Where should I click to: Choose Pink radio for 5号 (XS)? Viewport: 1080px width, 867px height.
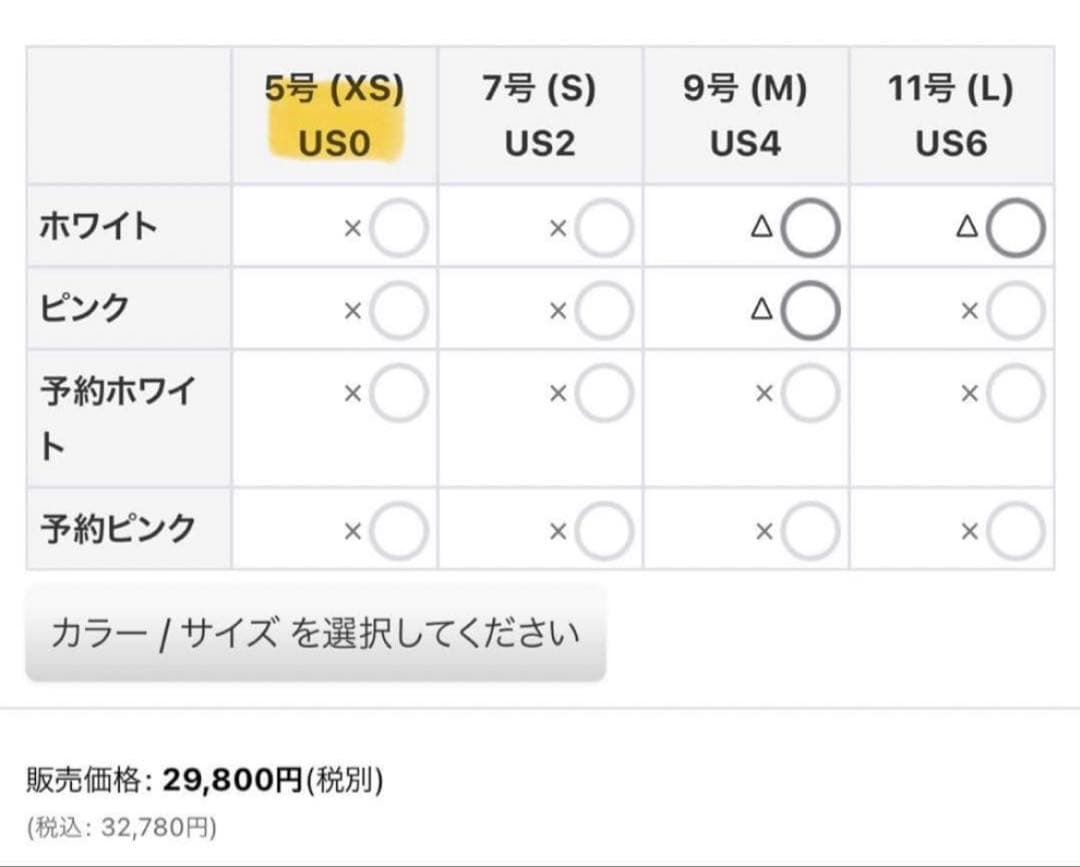pos(398,311)
